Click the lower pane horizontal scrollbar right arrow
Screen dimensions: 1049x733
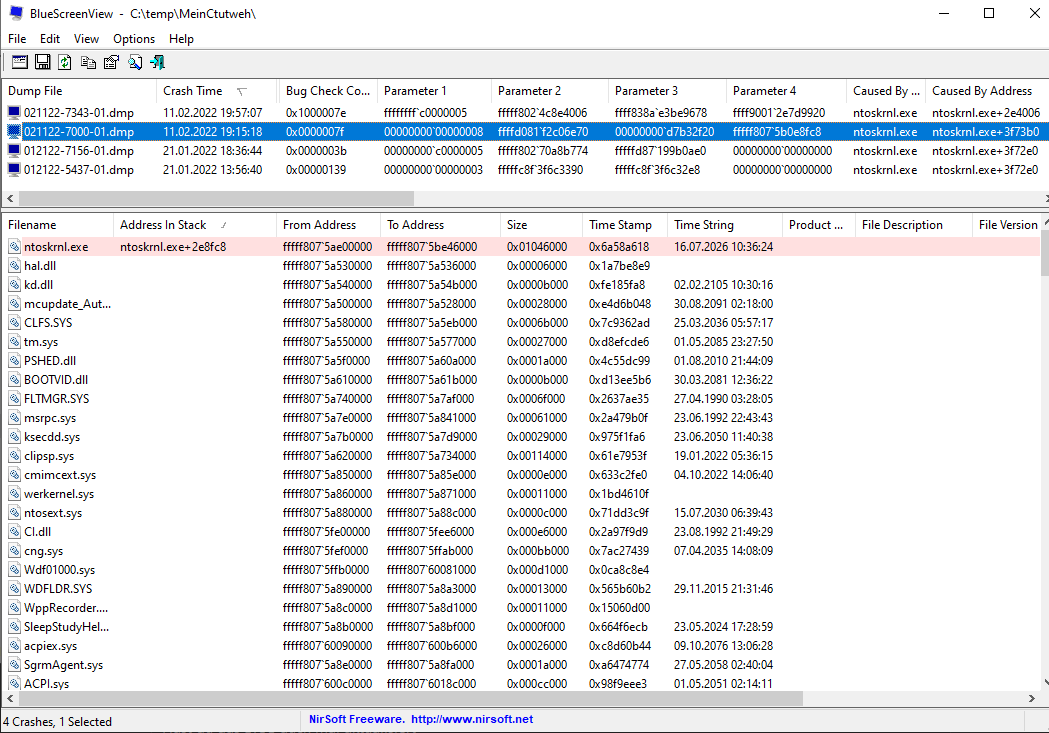point(1032,698)
